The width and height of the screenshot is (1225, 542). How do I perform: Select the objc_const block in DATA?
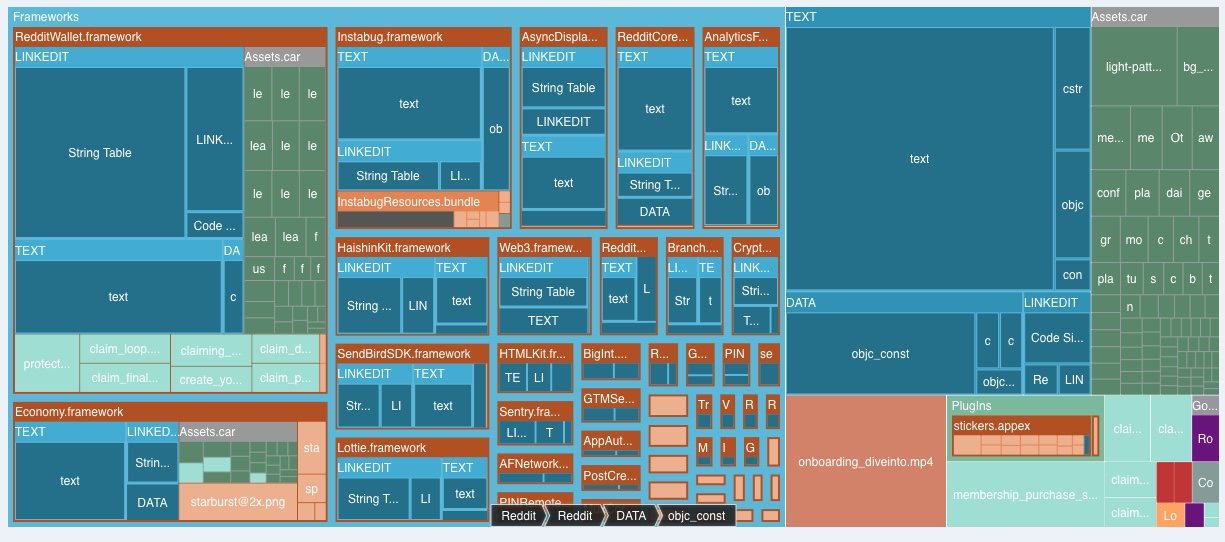tap(880, 353)
